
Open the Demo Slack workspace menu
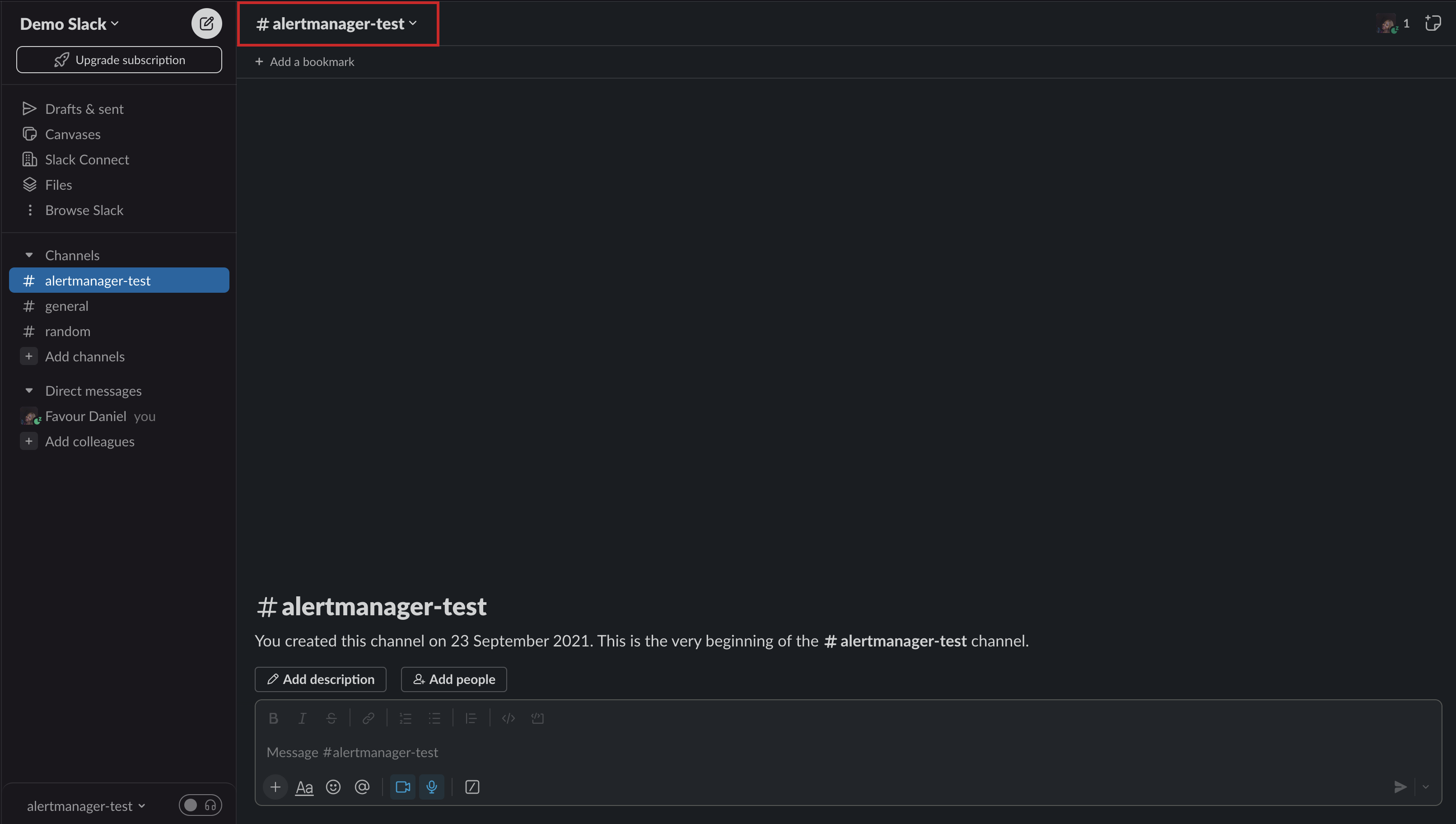[70, 24]
